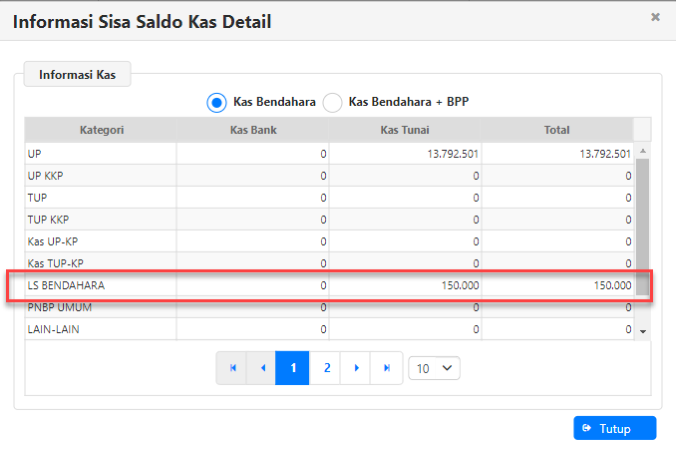
Task: Go to previous page arrow
Action: [x=262, y=368]
